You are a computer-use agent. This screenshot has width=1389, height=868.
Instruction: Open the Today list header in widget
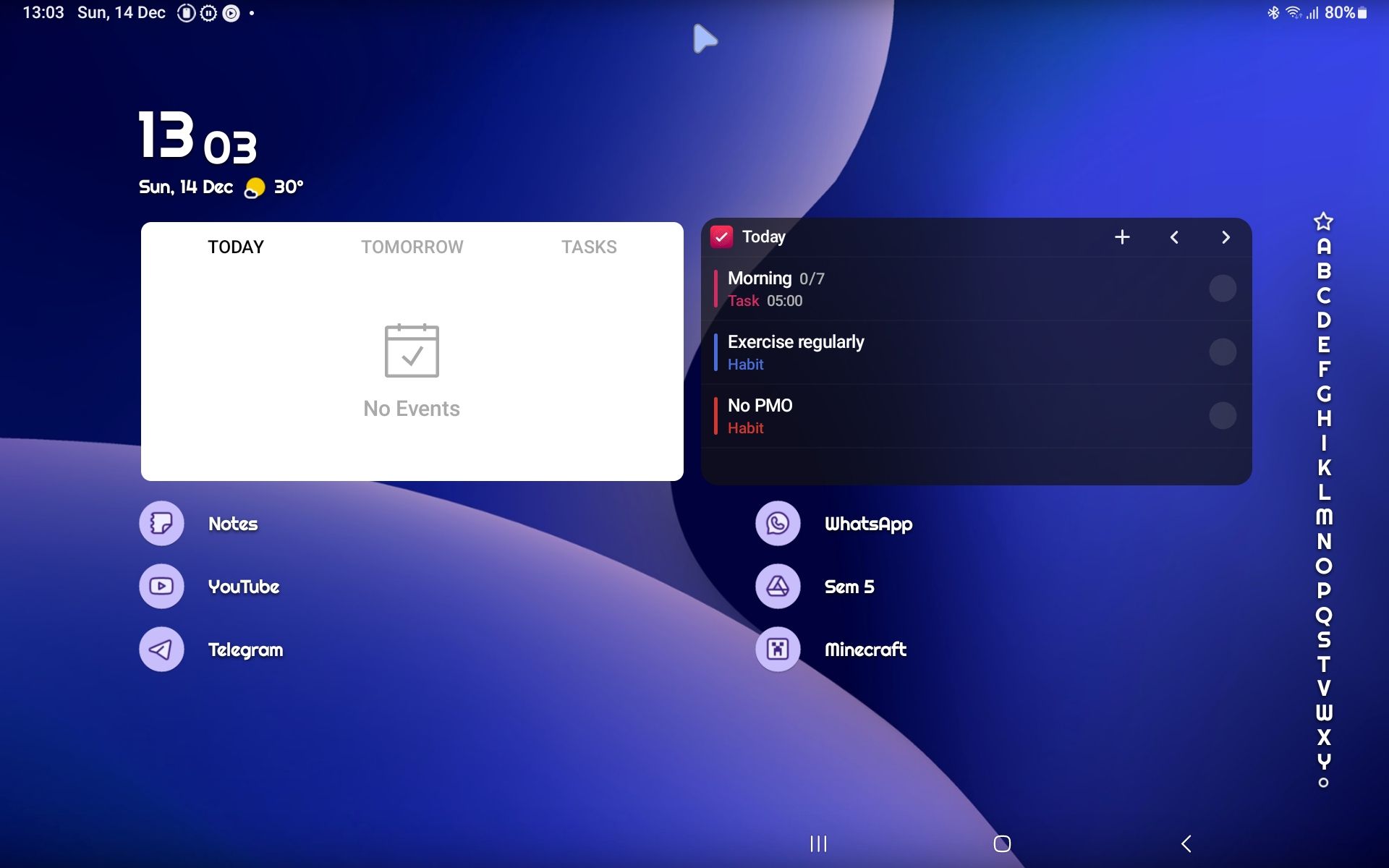764,237
